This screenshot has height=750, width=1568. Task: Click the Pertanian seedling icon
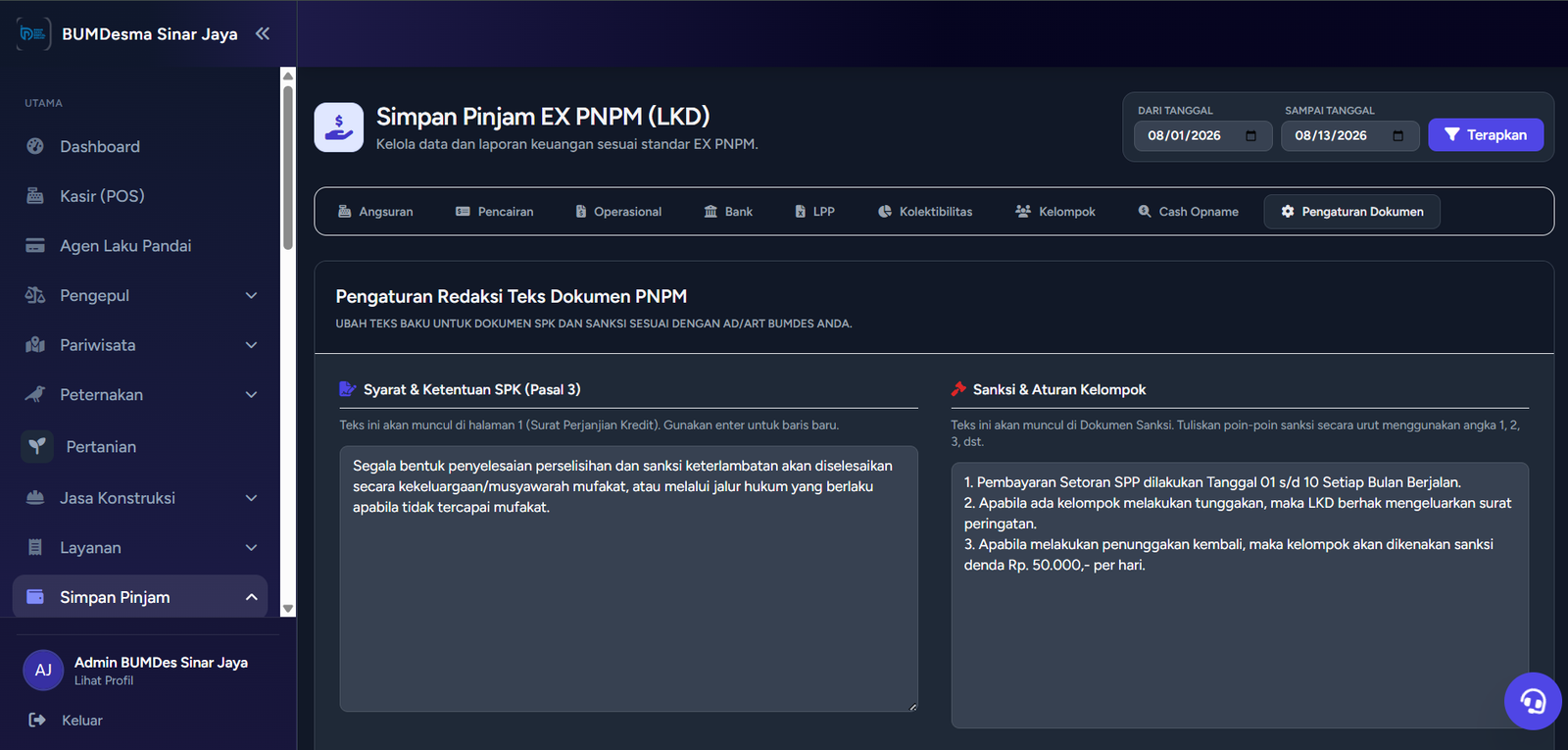[x=37, y=446]
